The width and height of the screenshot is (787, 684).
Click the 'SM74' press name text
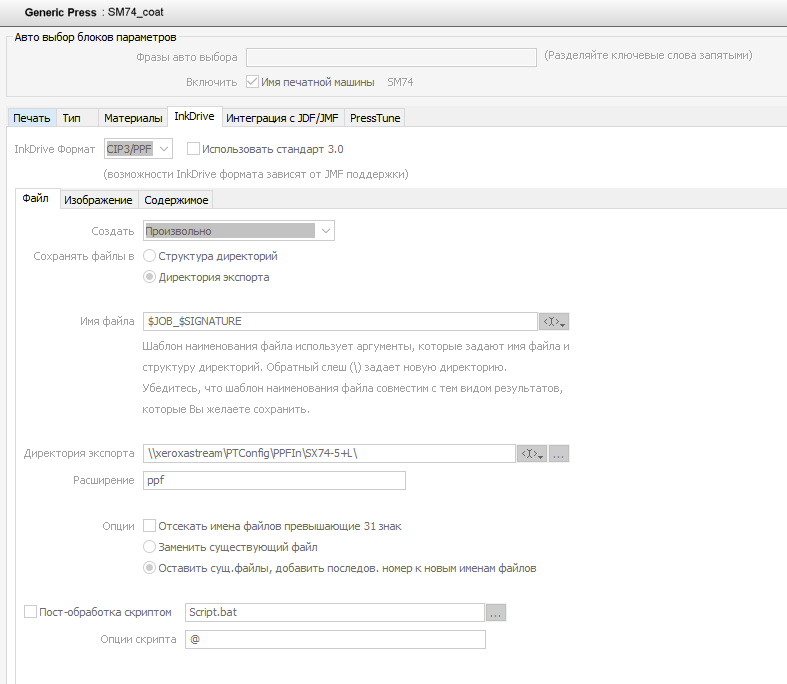pos(400,82)
